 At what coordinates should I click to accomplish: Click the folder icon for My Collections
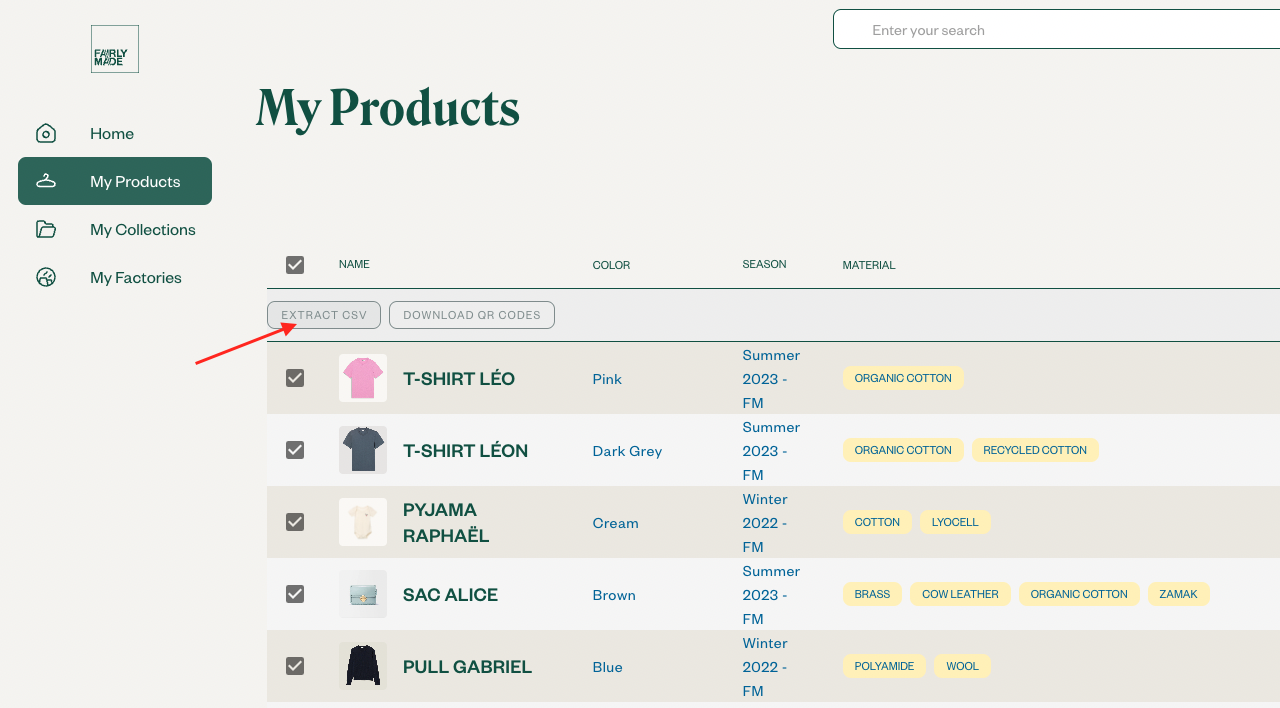pyautogui.click(x=46, y=229)
